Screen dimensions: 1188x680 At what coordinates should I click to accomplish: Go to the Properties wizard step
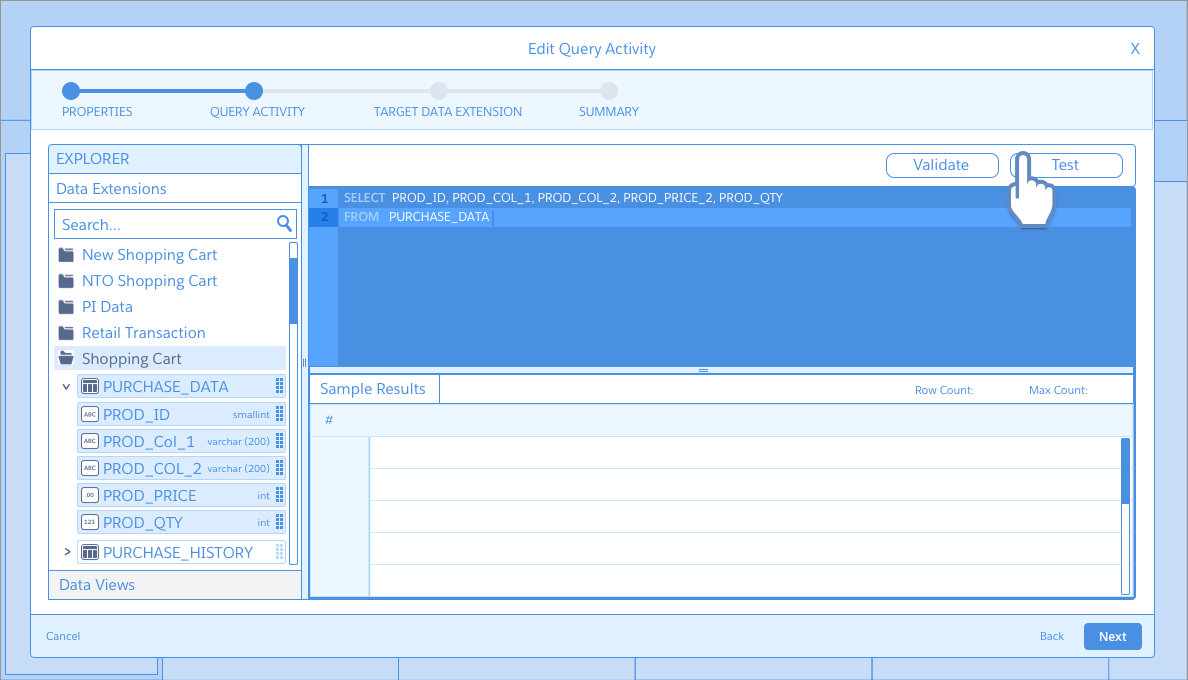71,91
